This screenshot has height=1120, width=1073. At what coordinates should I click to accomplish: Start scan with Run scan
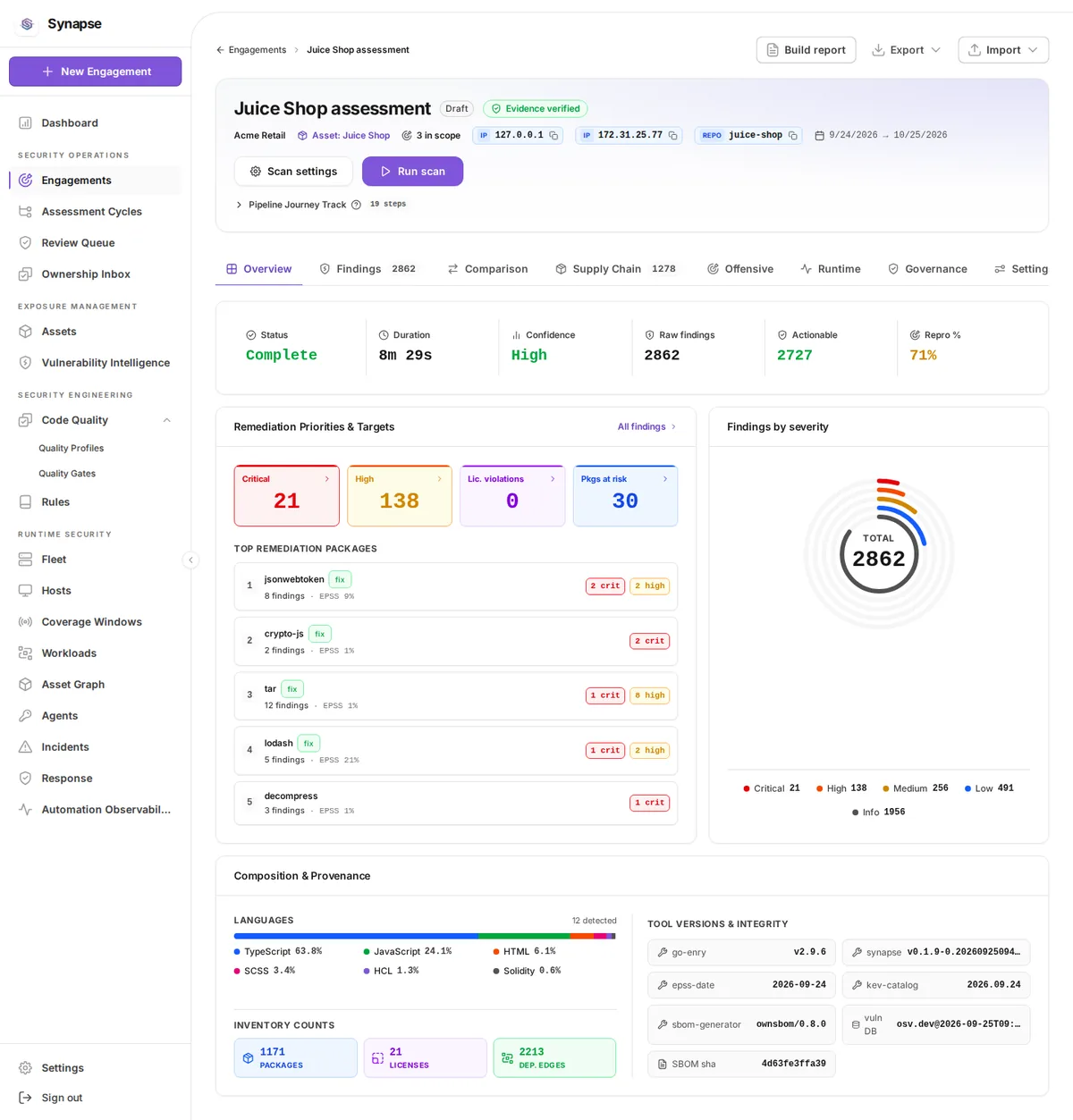tap(412, 172)
